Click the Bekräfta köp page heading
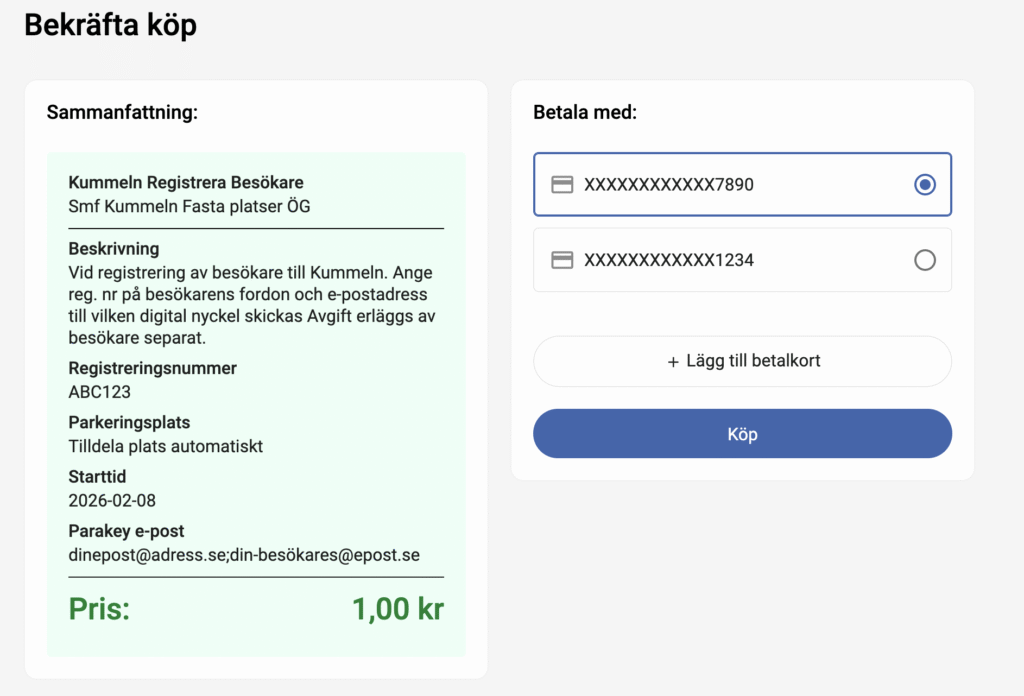Screen dimensions: 1024x696 [110, 26]
